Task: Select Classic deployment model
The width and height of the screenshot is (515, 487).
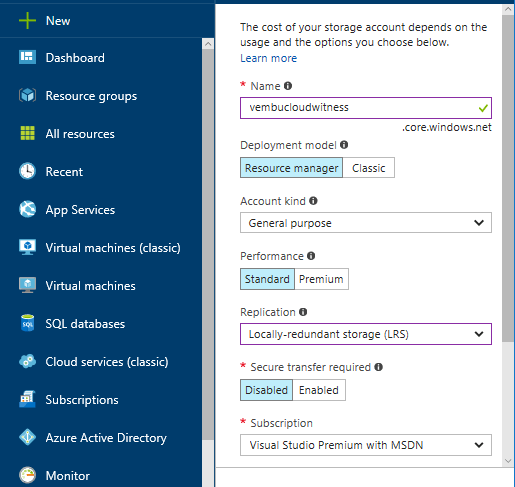Action: (x=369, y=168)
